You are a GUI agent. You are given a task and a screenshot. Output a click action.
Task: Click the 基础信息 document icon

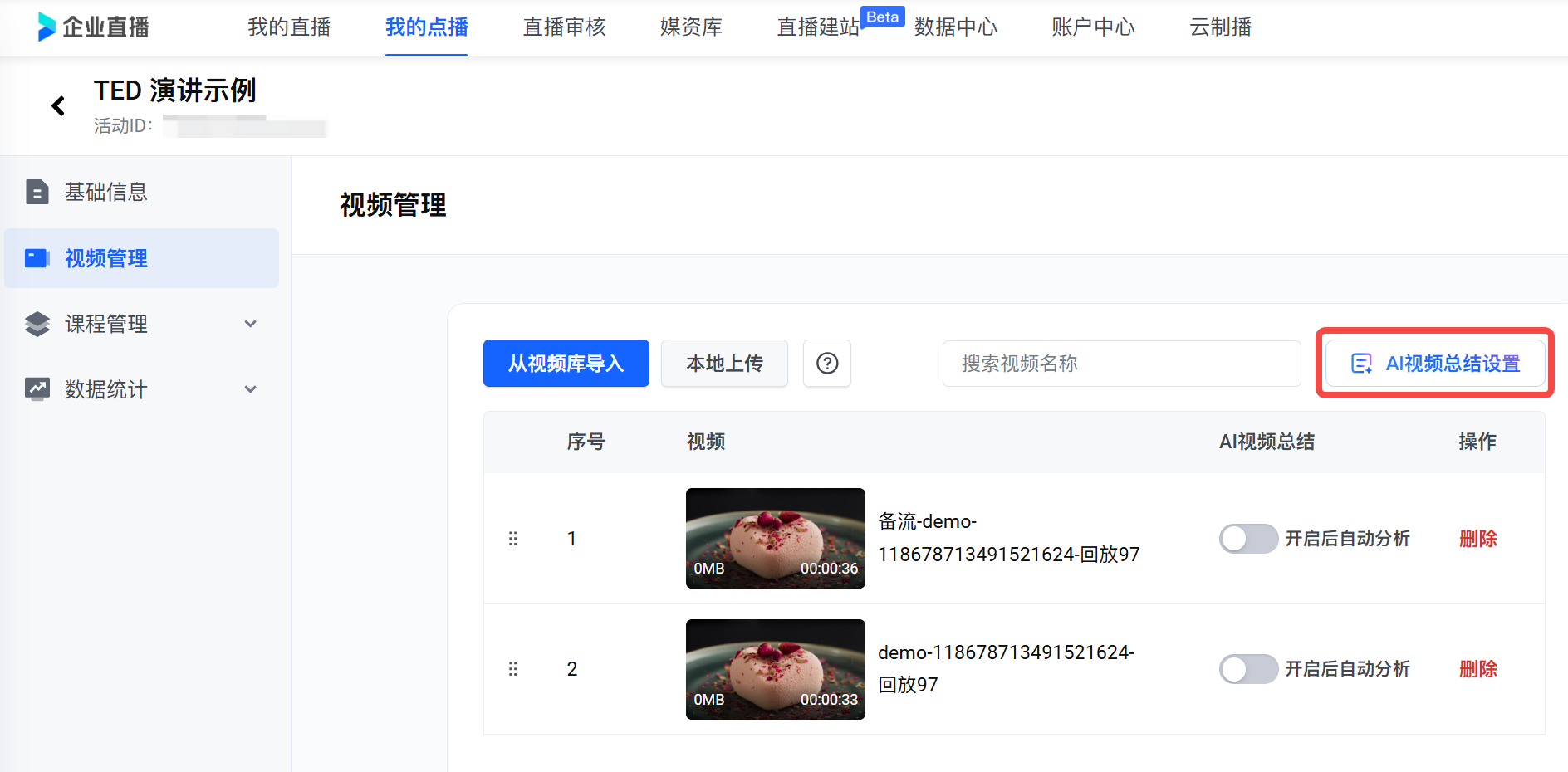(x=37, y=192)
